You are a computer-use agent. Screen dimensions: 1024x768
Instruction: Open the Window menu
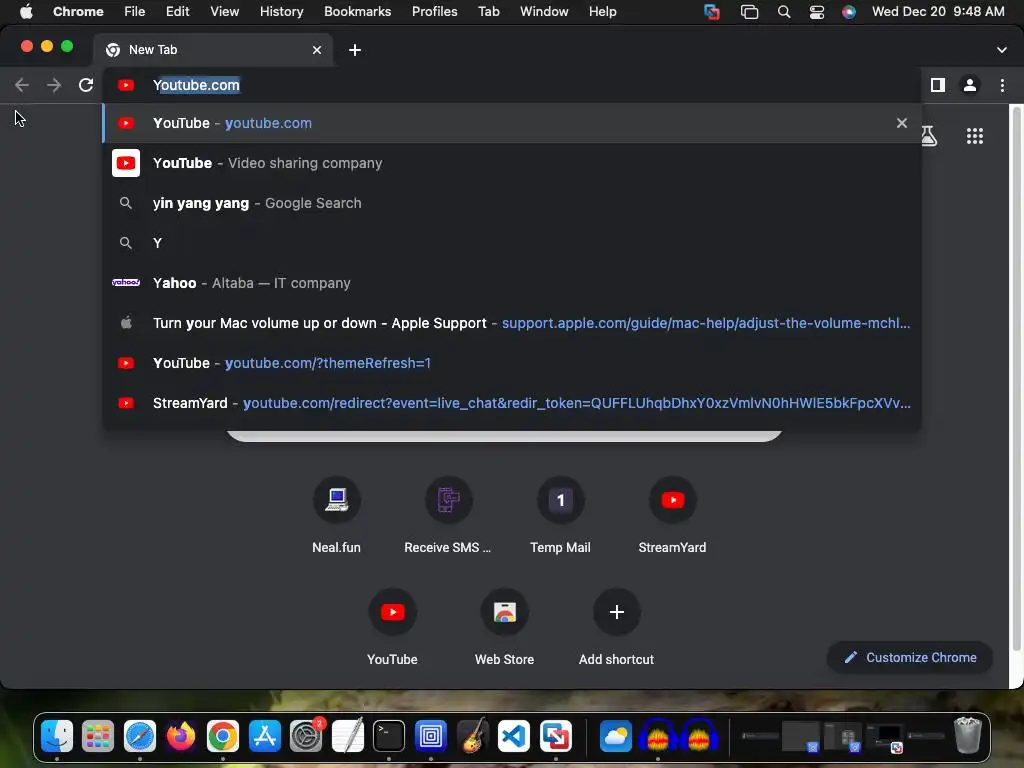coord(544,12)
